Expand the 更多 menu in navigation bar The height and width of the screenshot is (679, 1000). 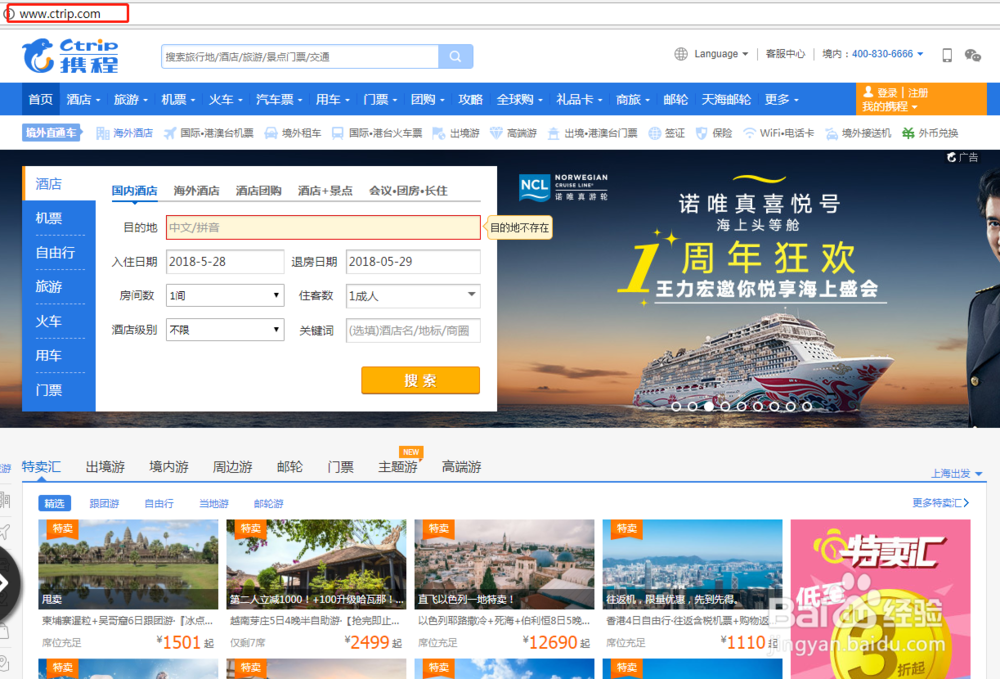coord(781,99)
